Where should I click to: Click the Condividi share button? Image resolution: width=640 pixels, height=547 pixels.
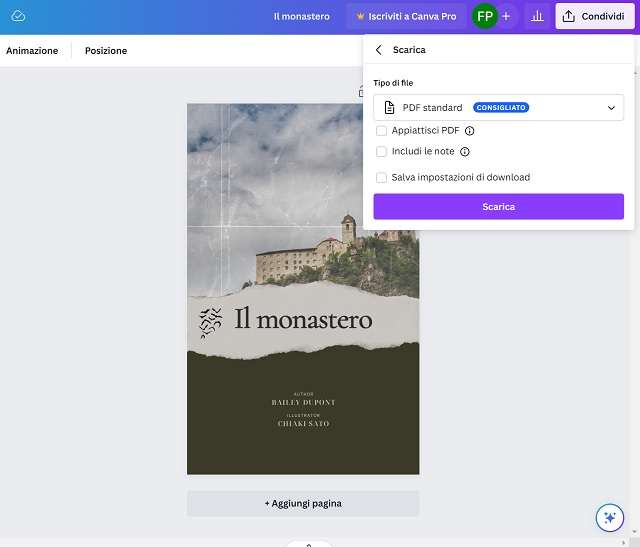click(595, 16)
